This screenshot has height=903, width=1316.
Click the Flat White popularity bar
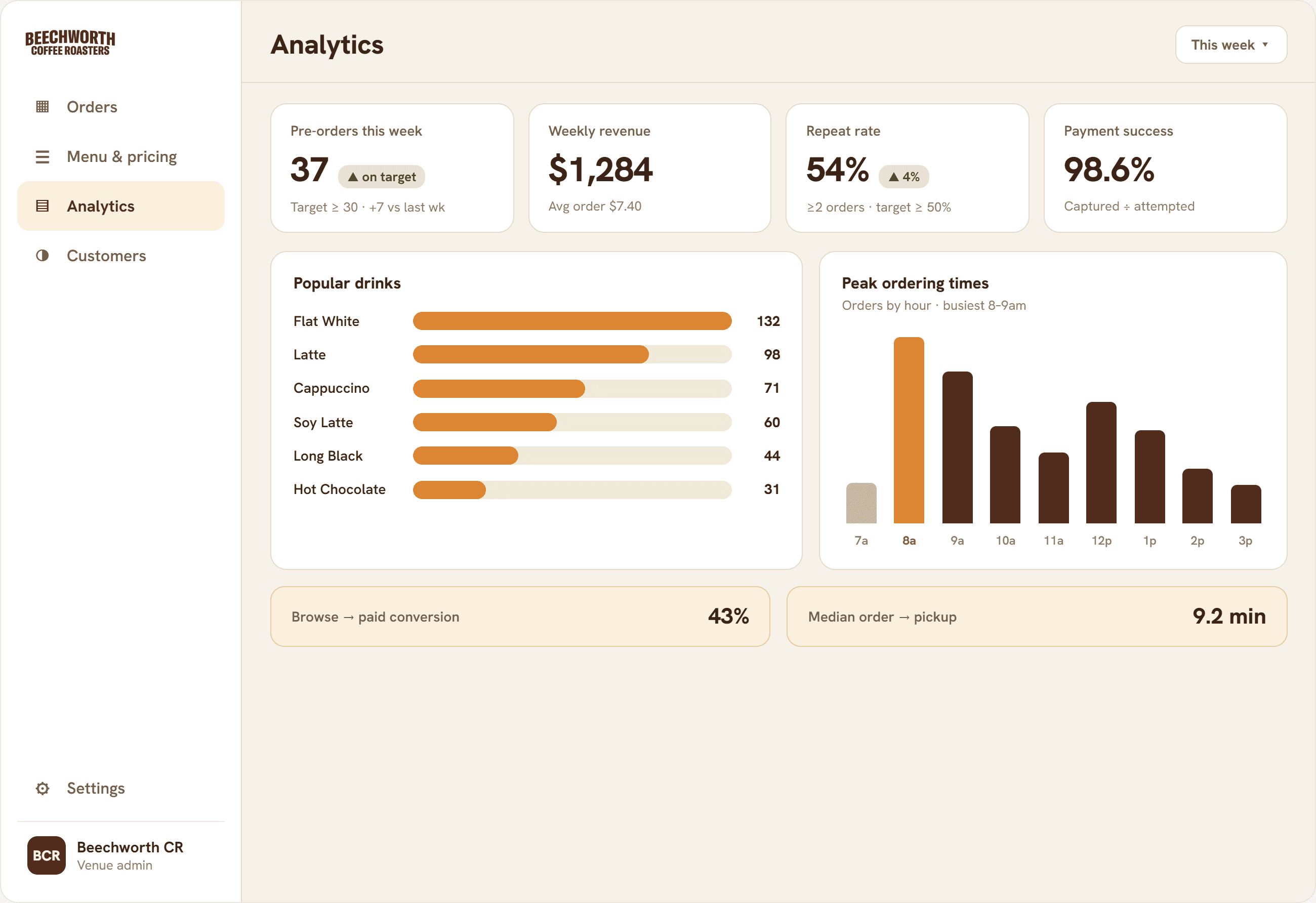click(572, 321)
